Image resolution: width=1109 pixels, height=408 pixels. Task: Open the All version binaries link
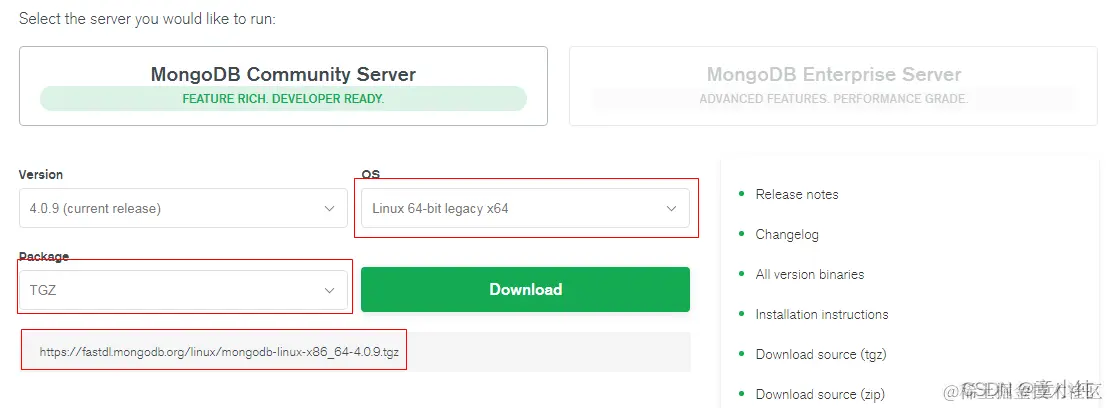[810, 274]
